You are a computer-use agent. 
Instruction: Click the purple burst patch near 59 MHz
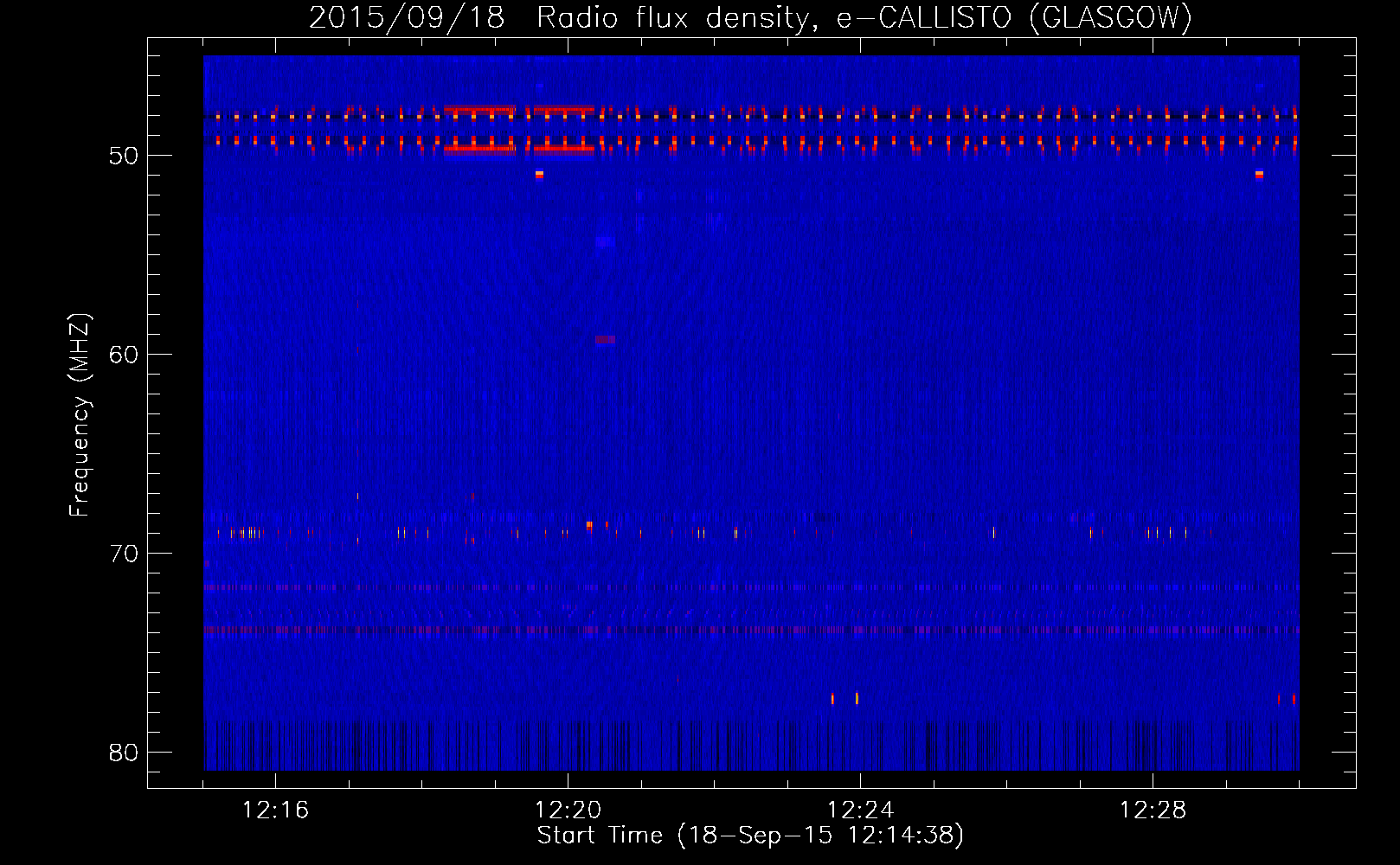(x=605, y=340)
